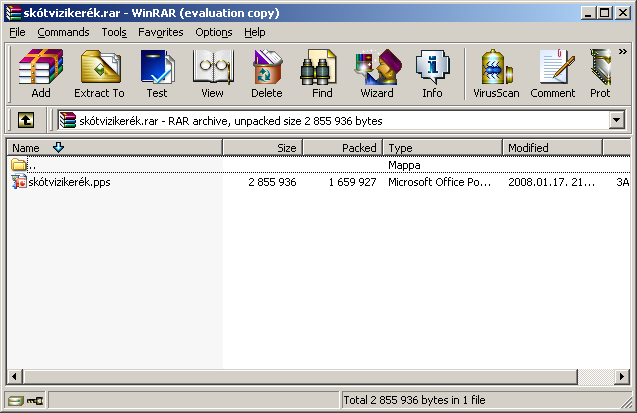
Task: Click the Add toolbar icon
Action: point(41,73)
